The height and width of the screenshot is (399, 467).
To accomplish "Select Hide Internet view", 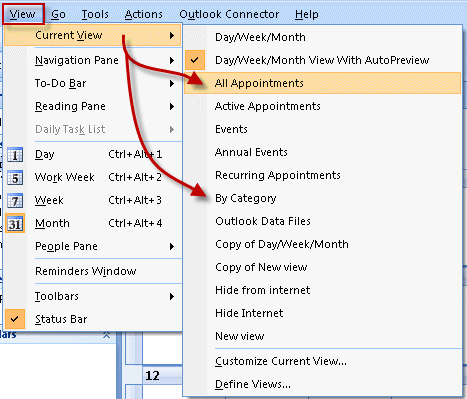I will click(x=323, y=313).
